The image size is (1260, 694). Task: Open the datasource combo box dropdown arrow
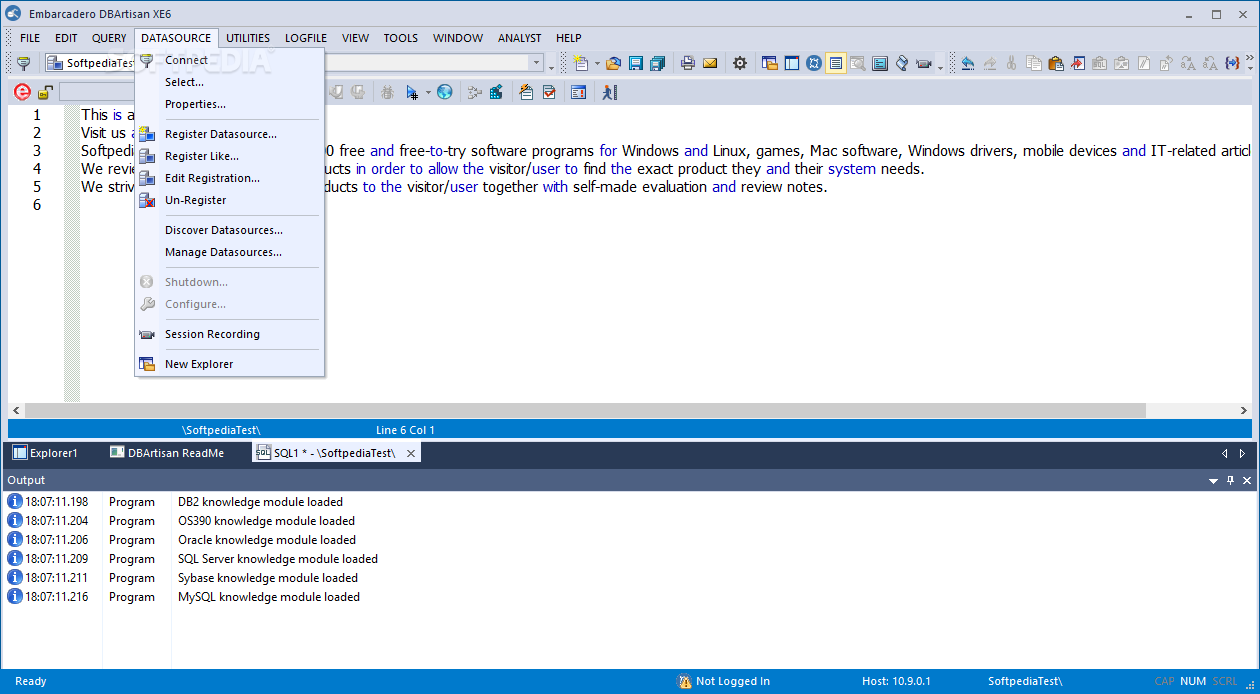(x=536, y=63)
